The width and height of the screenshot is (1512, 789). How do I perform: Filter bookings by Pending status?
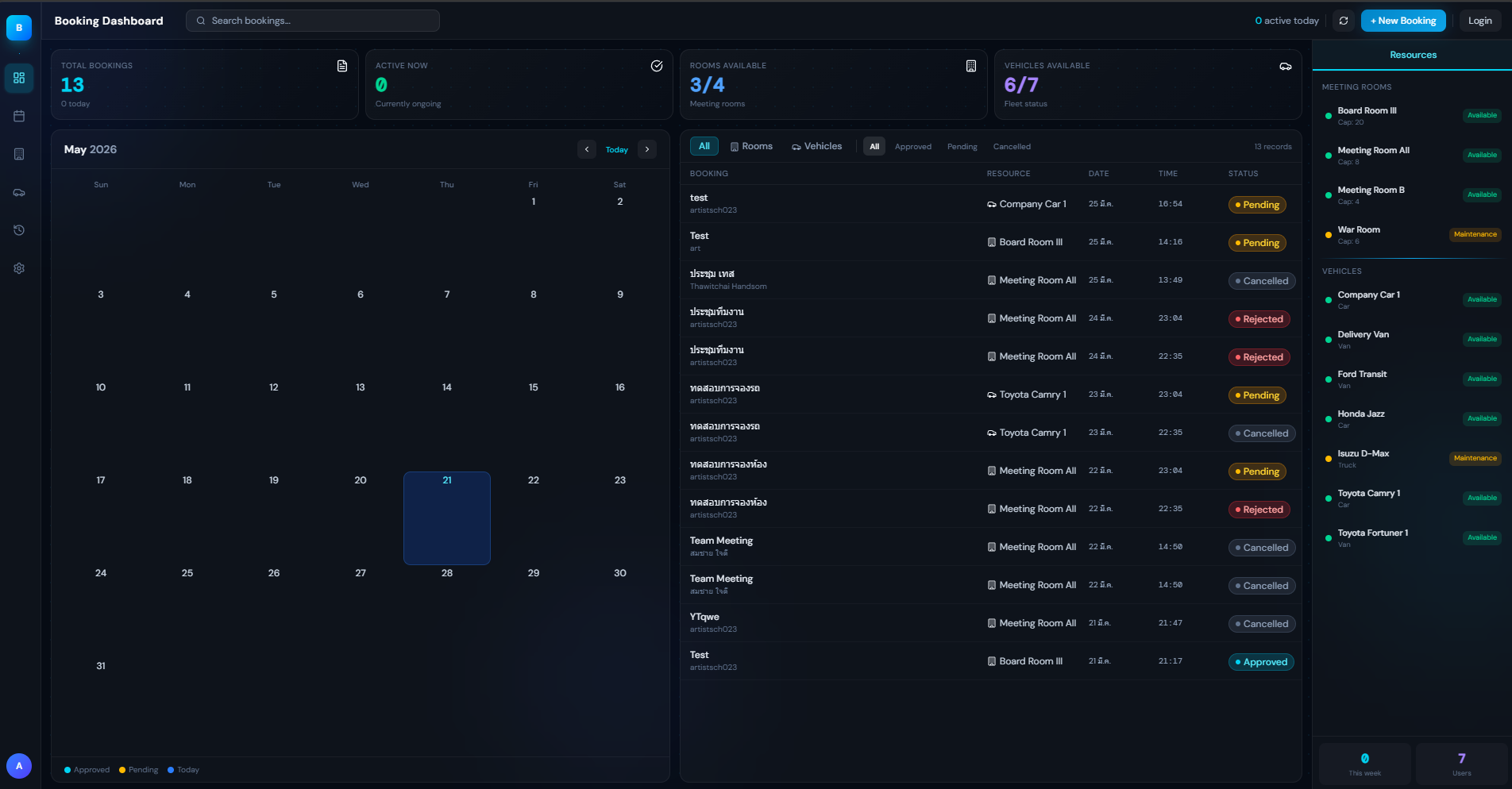[x=962, y=147]
